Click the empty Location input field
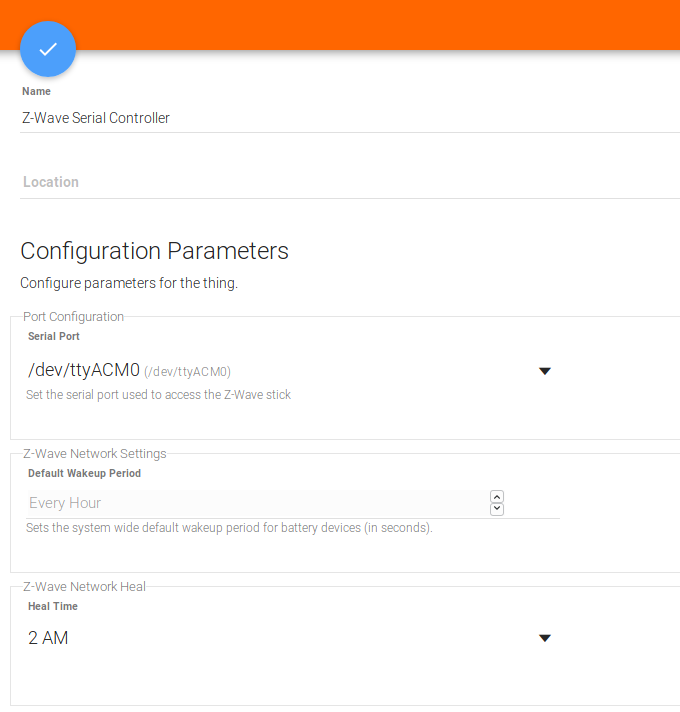The width and height of the screenshot is (680, 712). coord(350,183)
